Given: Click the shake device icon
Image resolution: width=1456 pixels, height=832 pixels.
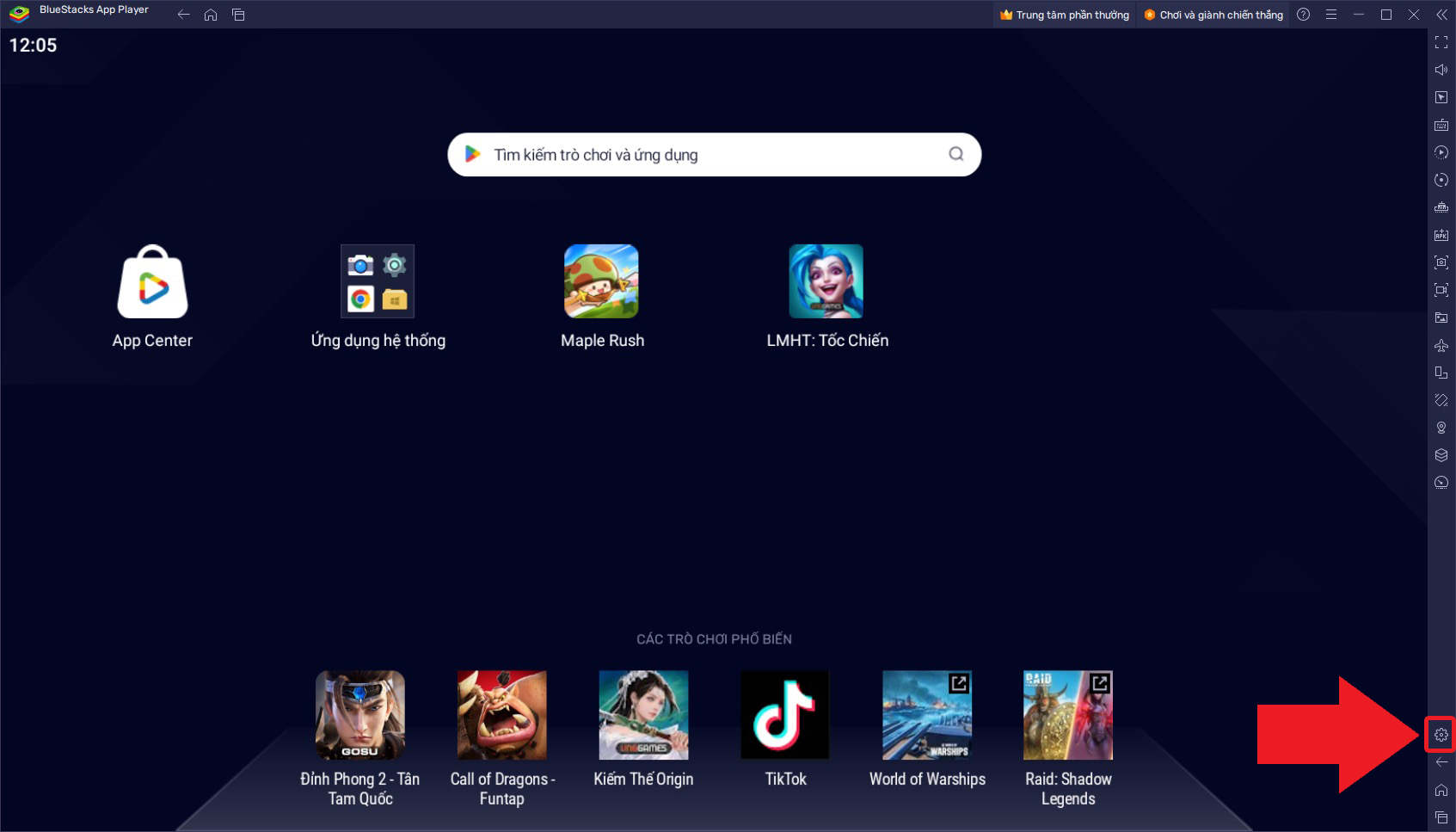Looking at the screenshot, I should 1441,400.
